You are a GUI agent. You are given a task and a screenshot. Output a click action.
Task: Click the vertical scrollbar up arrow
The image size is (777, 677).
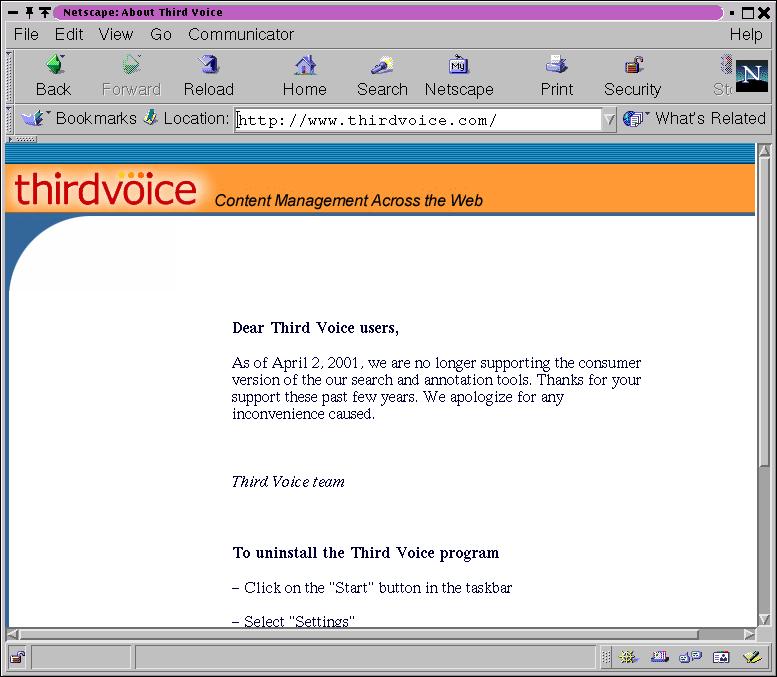click(764, 151)
